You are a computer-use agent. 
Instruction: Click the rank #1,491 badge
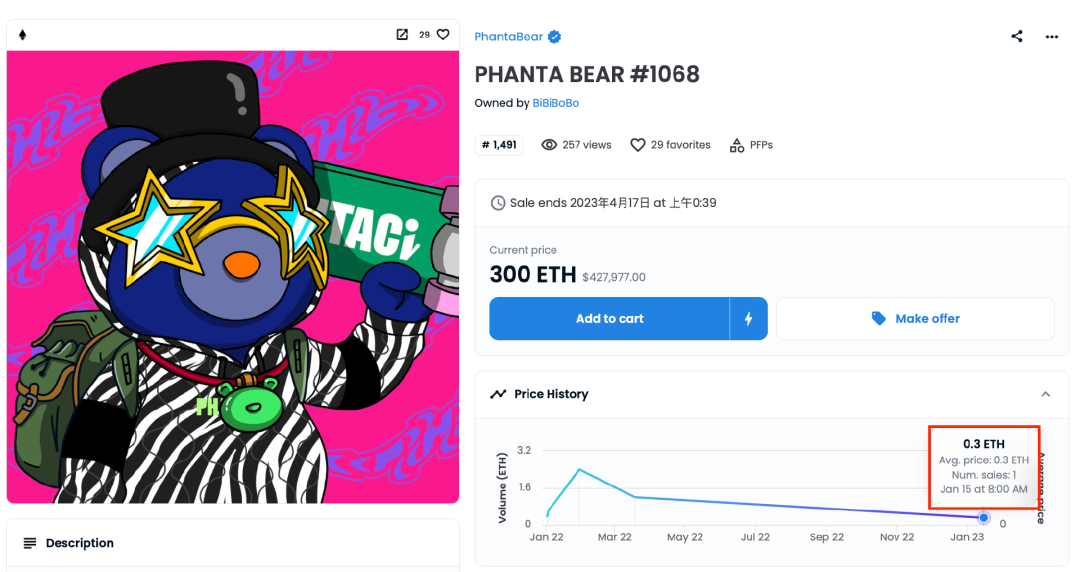click(x=499, y=145)
